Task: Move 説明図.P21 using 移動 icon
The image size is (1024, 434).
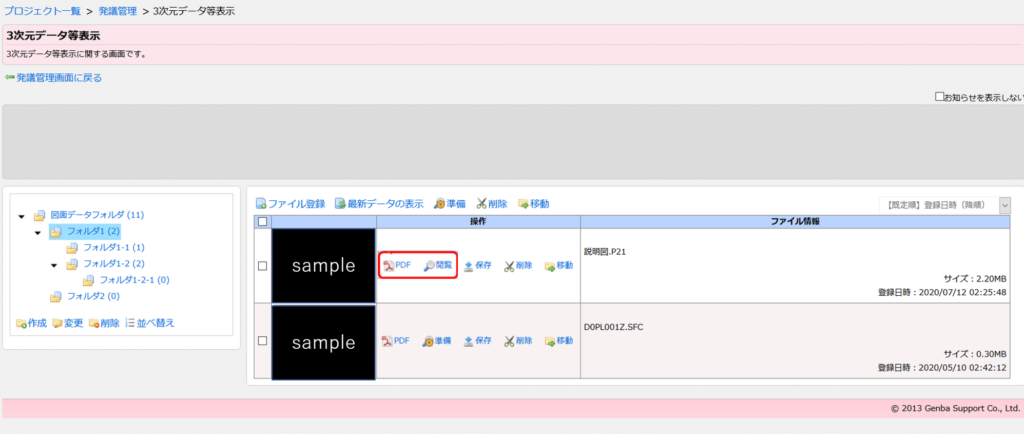Action: point(558,266)
